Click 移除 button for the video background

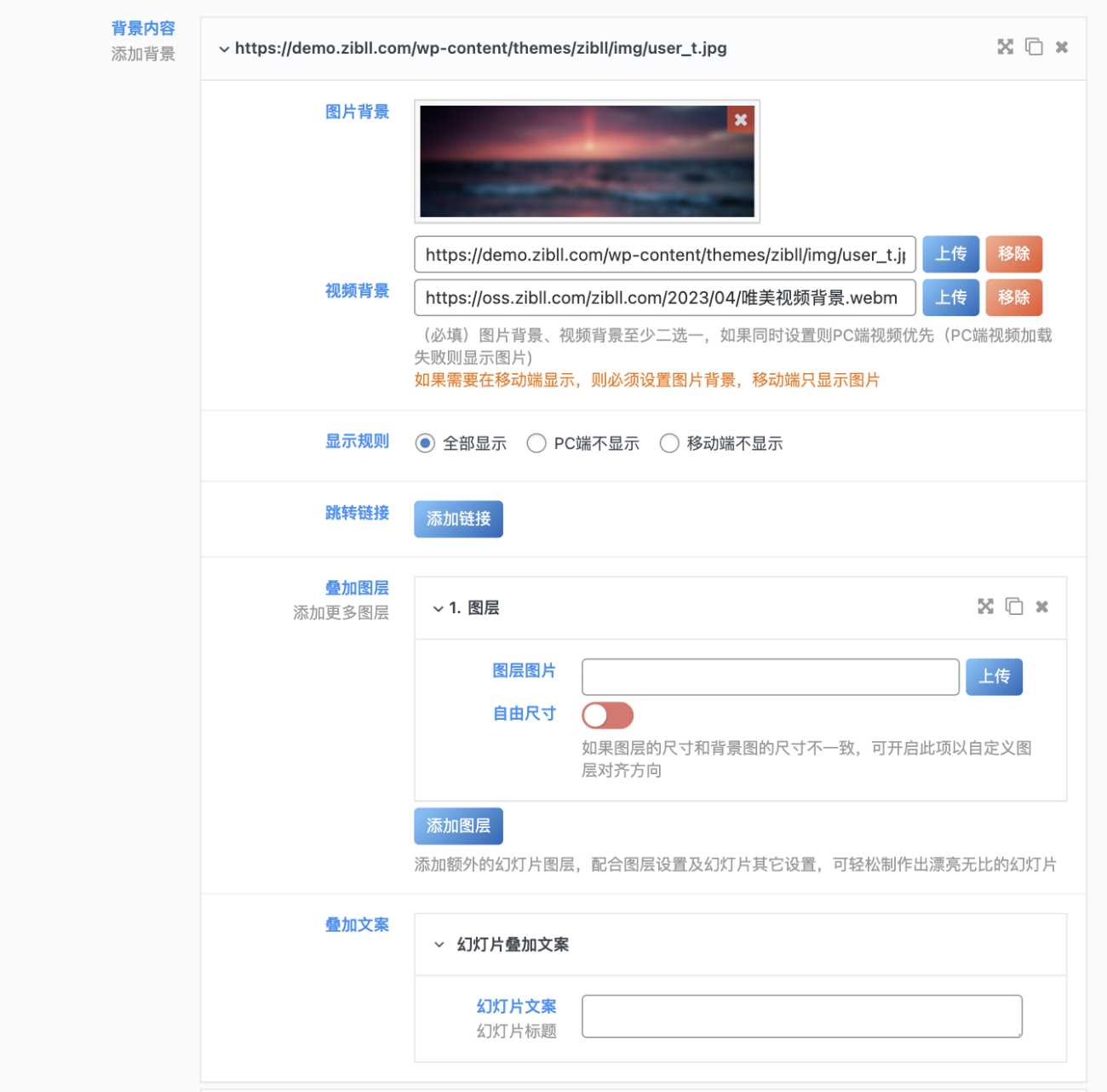tap(1013, 297)
